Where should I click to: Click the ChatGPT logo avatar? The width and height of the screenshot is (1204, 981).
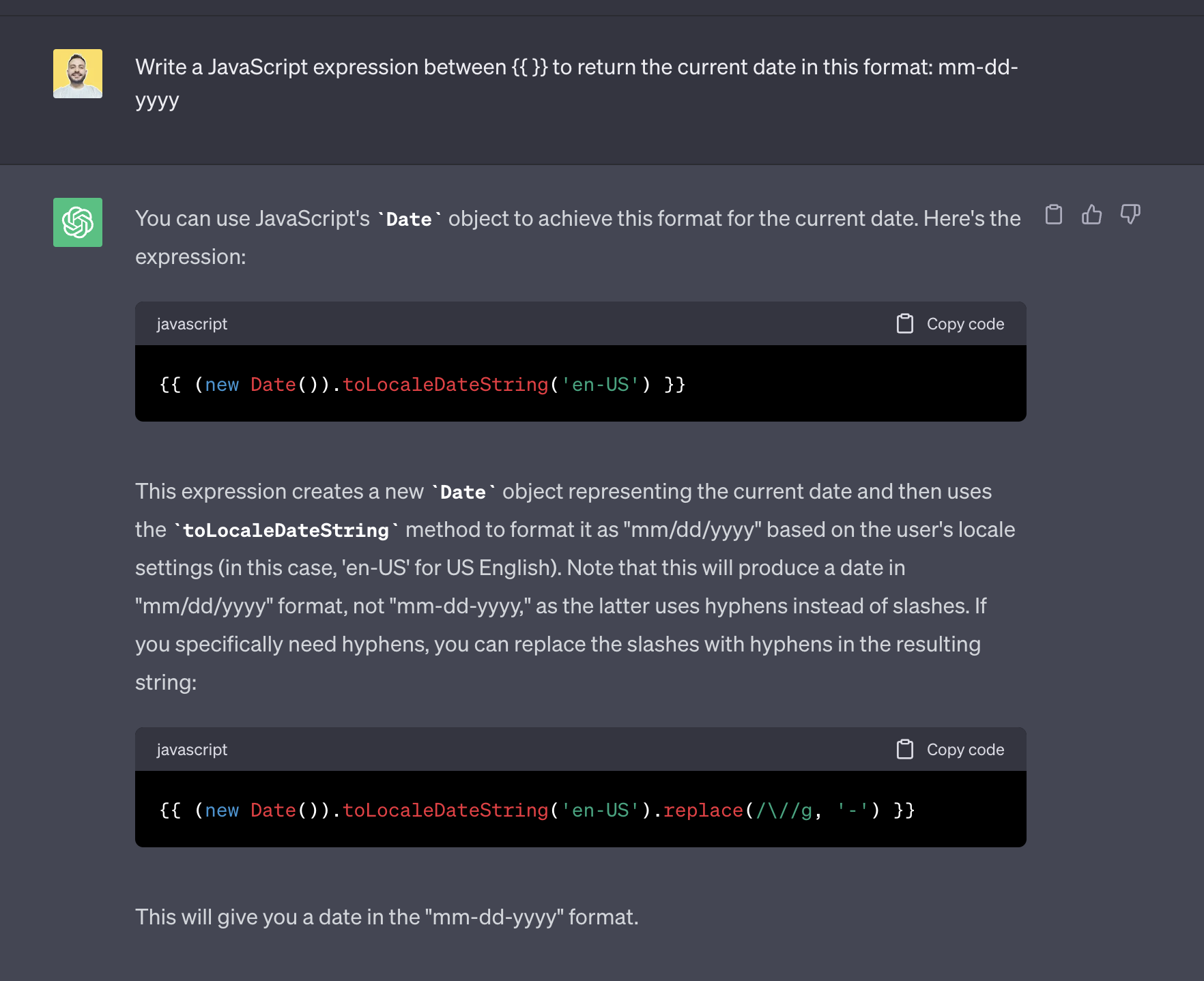78,222
